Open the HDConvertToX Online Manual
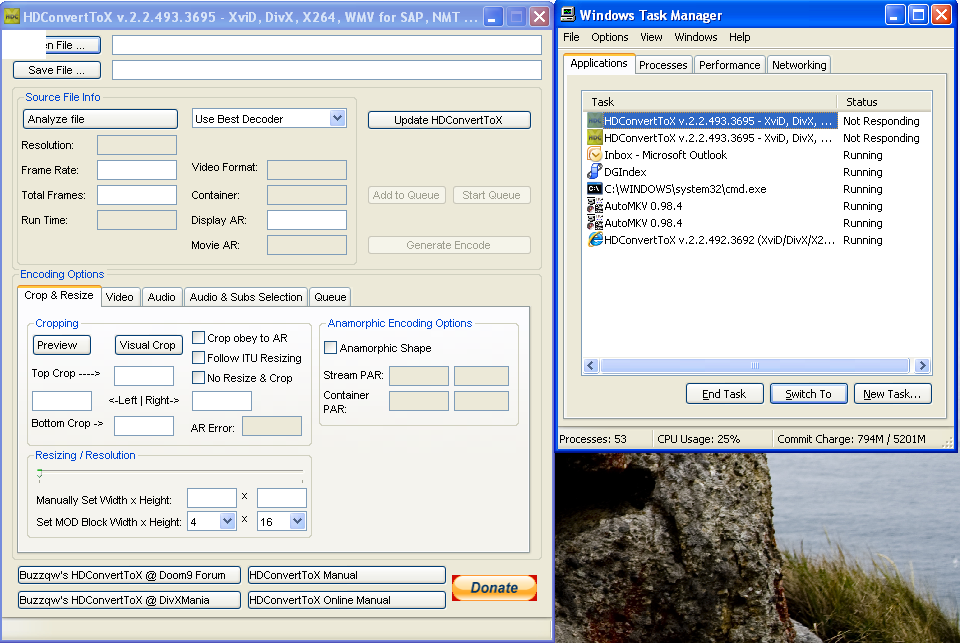The image size is (960, 643). coord(347,600)
